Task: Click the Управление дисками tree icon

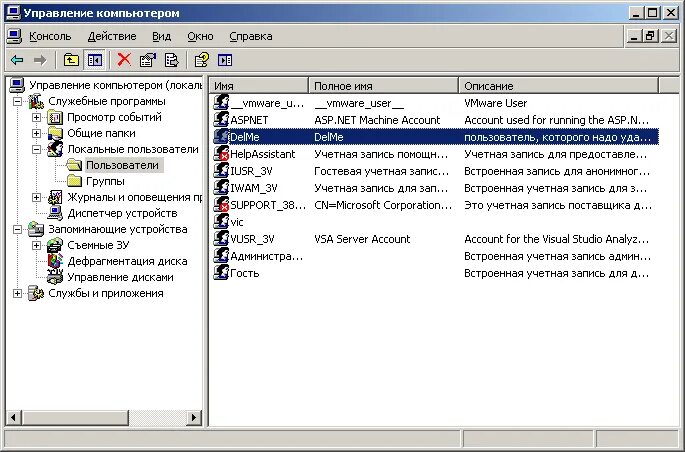Action: pos(55,277)
